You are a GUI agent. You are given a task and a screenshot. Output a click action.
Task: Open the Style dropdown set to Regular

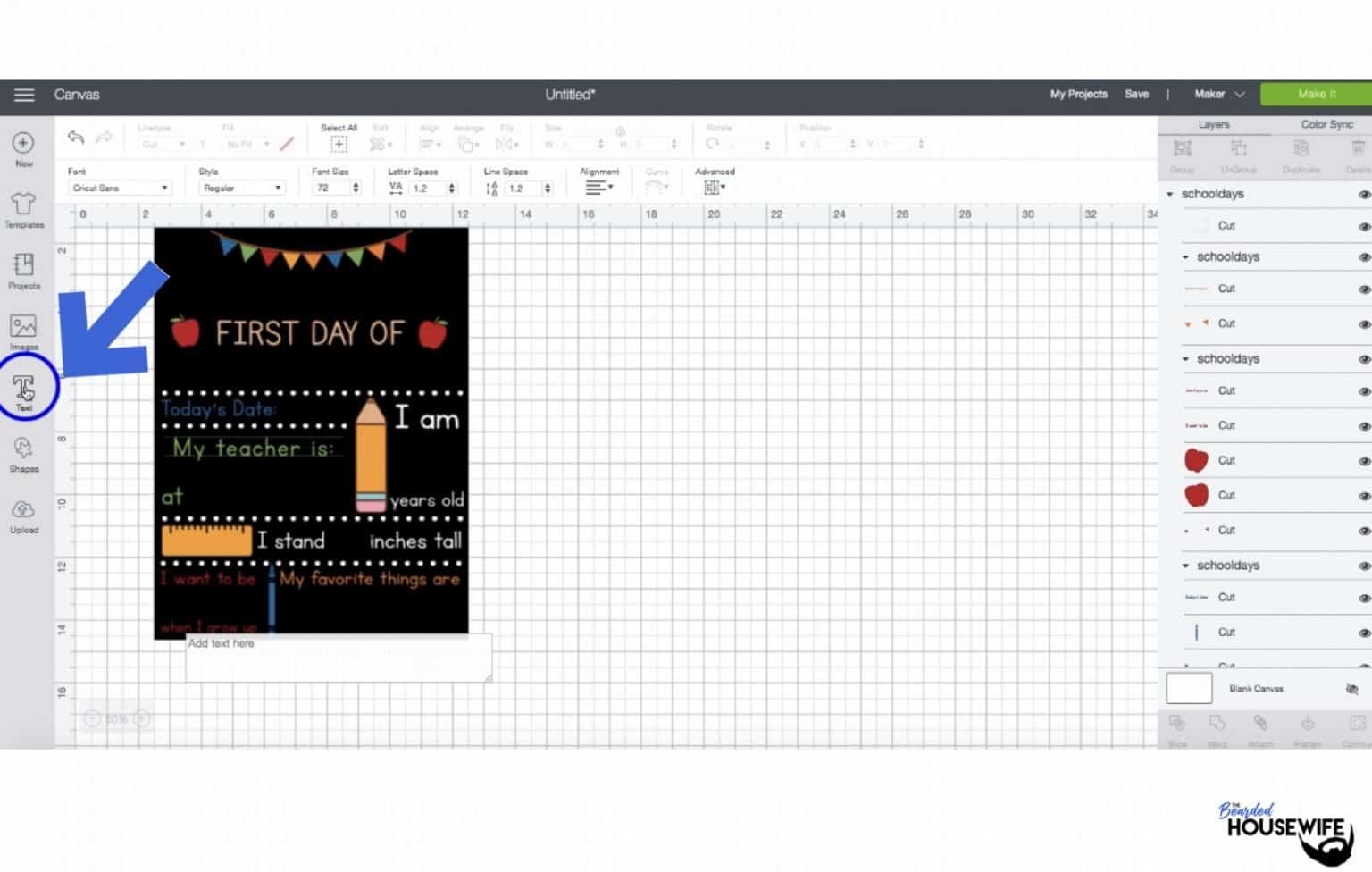point(241,188)
